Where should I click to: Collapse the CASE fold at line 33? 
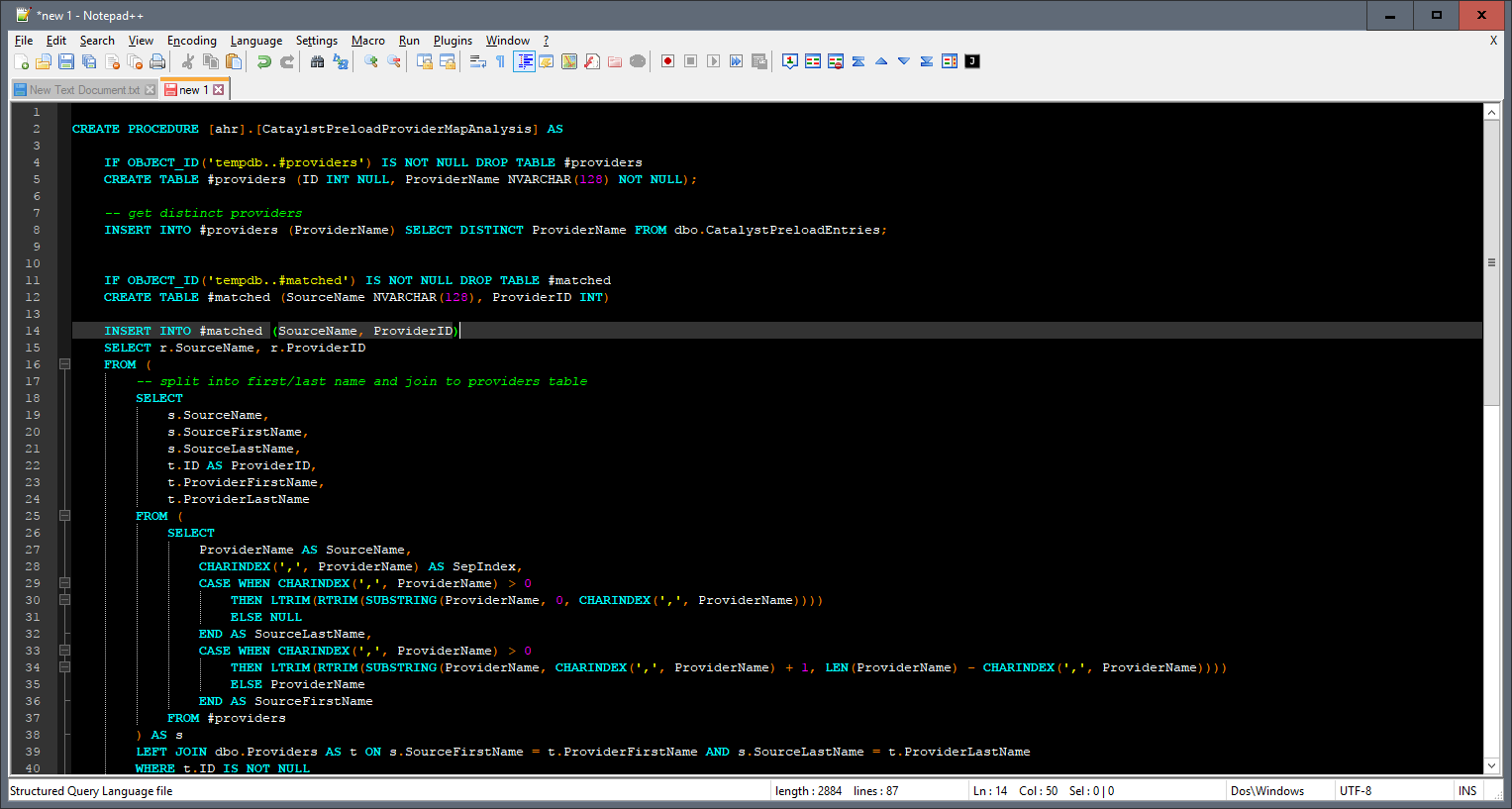tap(64, 651)
